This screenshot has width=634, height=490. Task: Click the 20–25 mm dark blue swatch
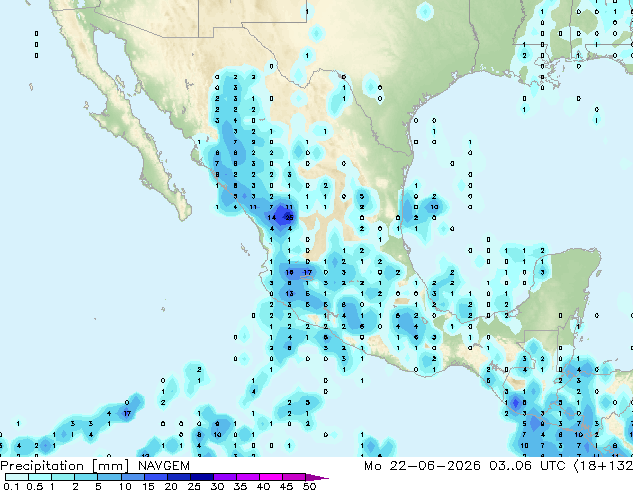[178, 477]
